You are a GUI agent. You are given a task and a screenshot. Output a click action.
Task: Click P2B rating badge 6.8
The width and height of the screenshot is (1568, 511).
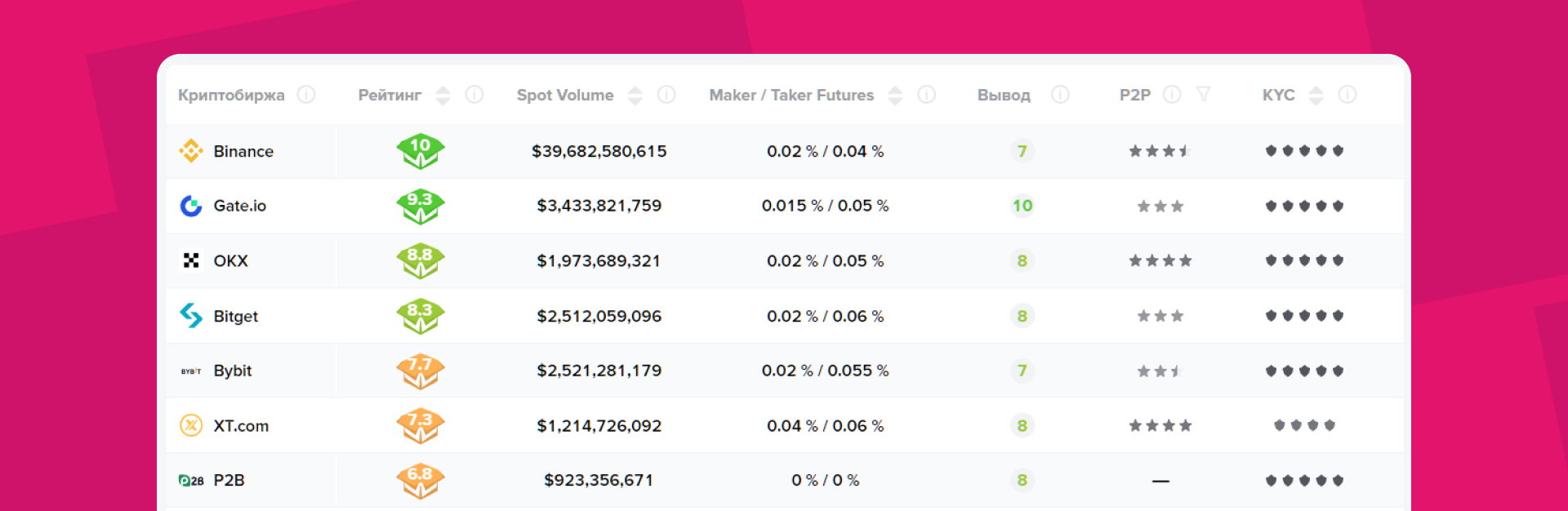[421, 480]
